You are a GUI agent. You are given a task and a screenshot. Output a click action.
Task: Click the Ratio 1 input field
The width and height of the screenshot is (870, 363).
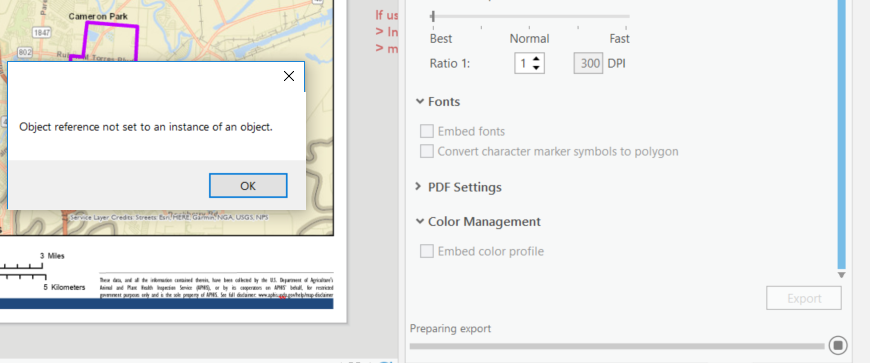point(523,63)
